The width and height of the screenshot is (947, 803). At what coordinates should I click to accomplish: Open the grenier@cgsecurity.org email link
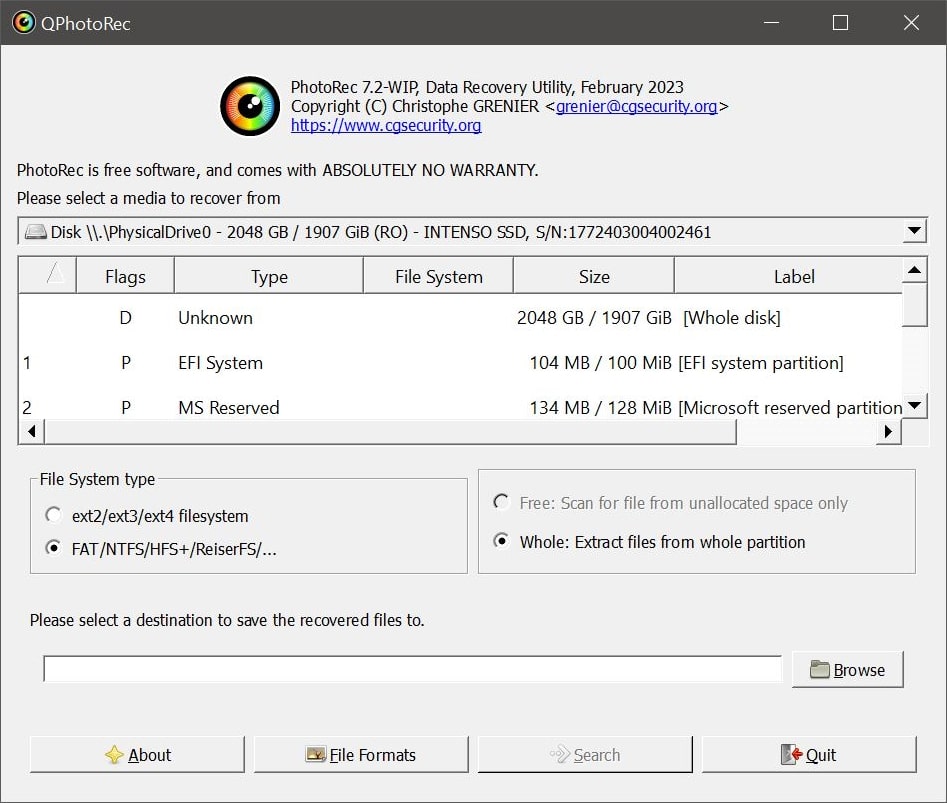(637, 106)
